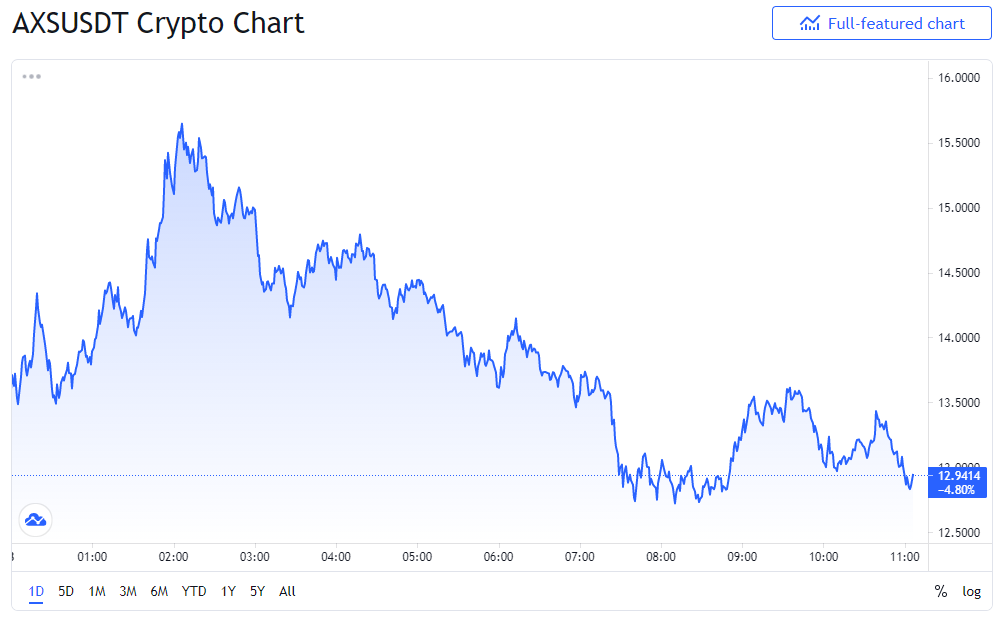1005x629 pixels.
Task: Switch to the YTD range
Action: coord(194,591)
